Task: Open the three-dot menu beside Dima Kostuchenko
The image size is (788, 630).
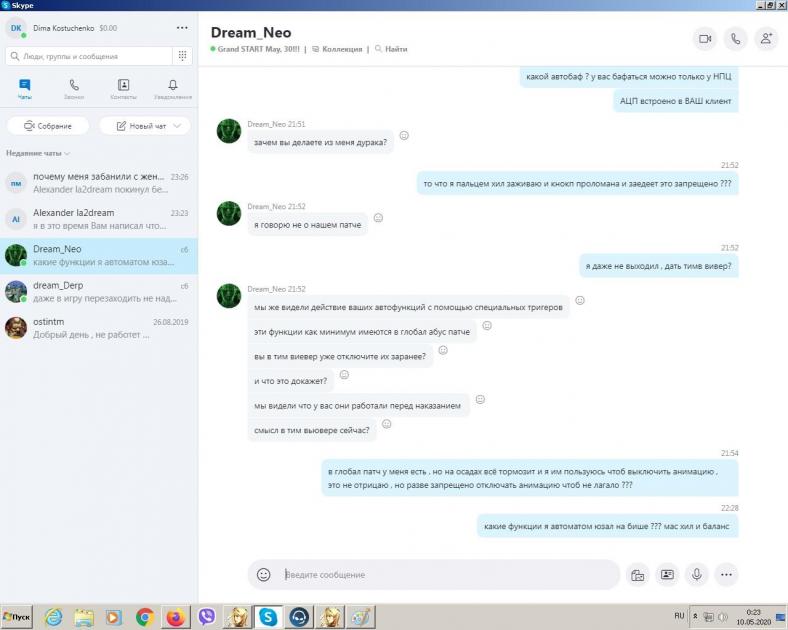Action: [x=181, y=28]
